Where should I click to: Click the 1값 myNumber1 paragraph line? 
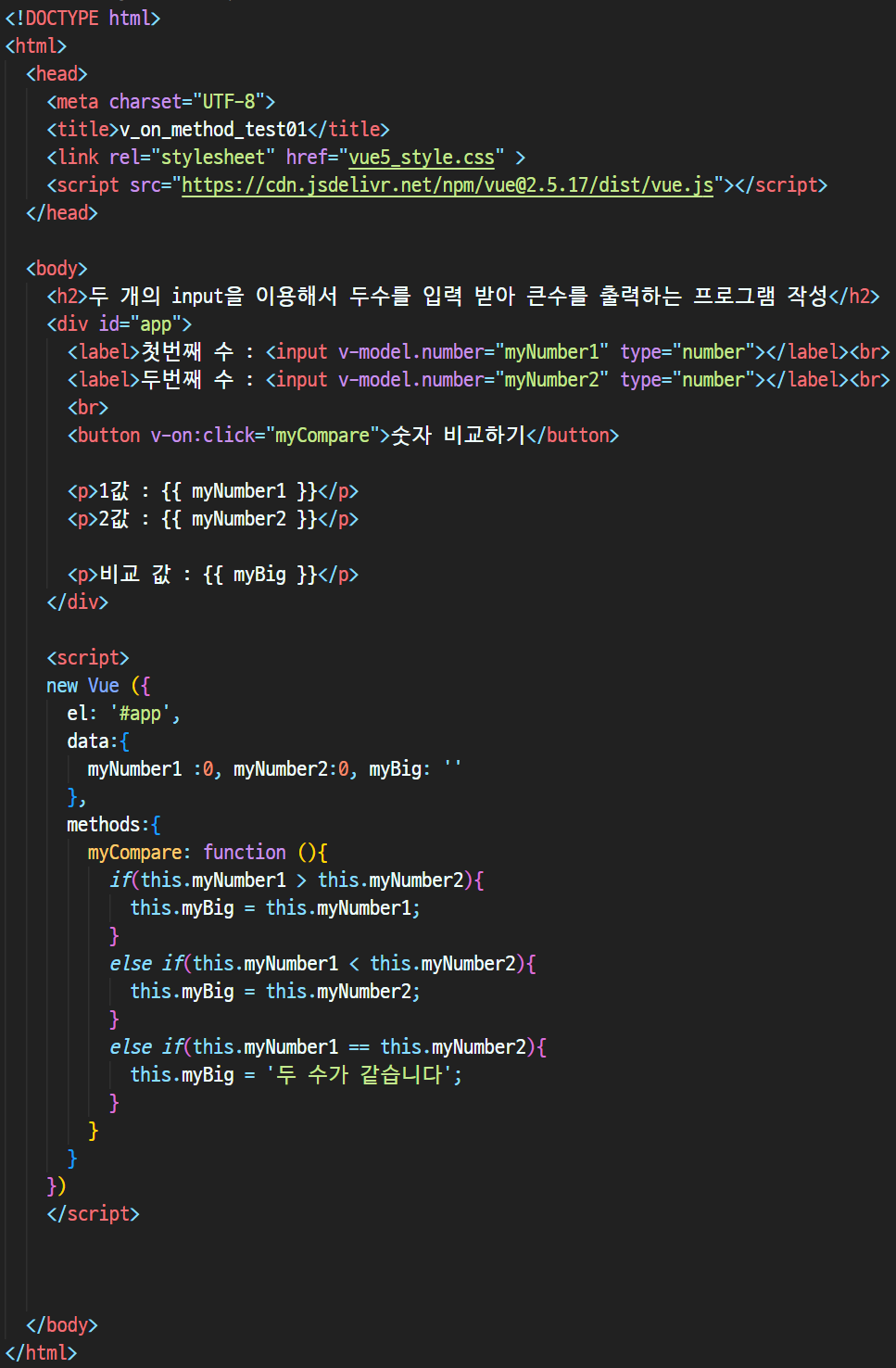pyautogui.click(x=213, y=491)
